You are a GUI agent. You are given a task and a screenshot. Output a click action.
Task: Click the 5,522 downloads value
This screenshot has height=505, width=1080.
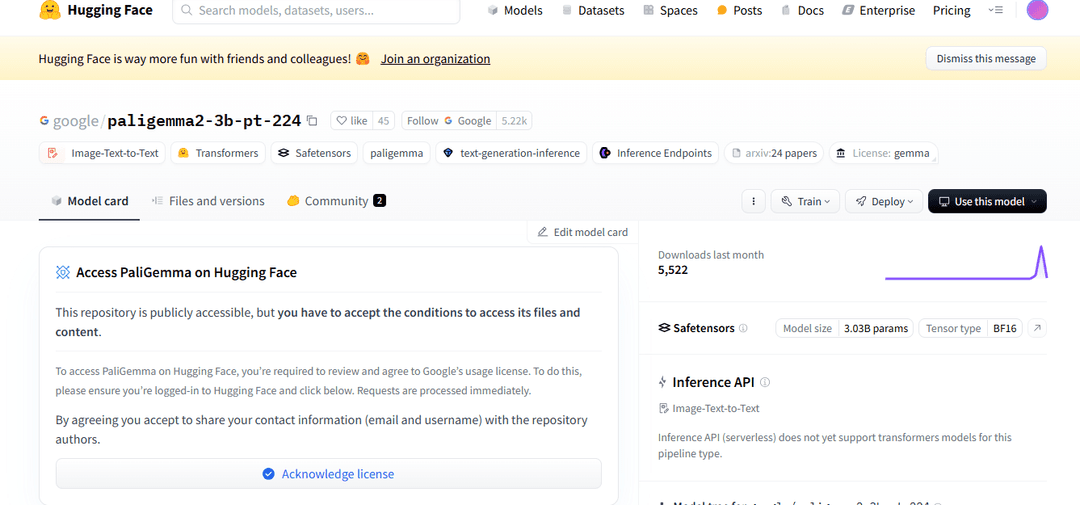click(x=673, y=270)
